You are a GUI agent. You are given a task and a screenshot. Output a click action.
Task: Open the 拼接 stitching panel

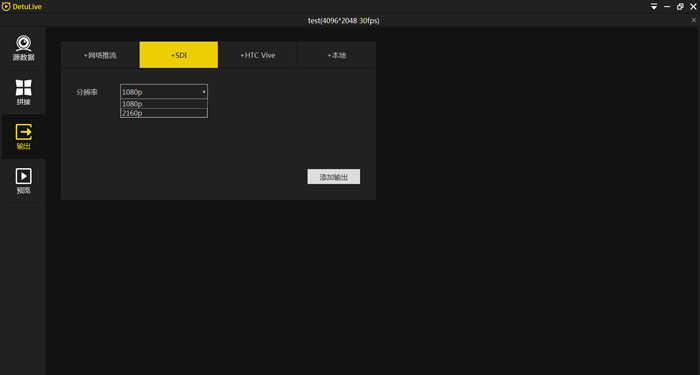[x=23, y=92]
